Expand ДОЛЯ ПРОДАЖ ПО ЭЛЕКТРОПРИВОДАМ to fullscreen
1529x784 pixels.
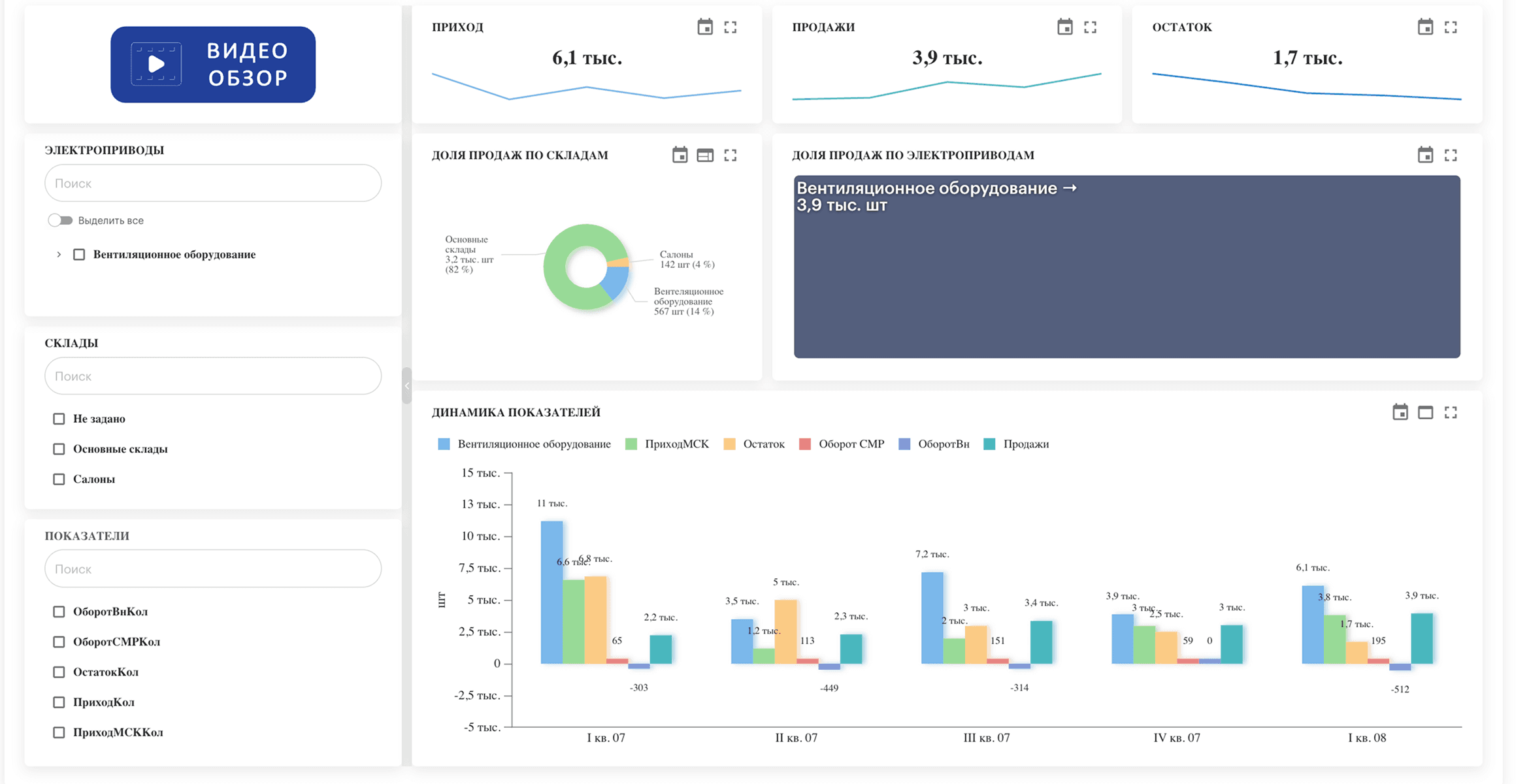click(1451, 155)
